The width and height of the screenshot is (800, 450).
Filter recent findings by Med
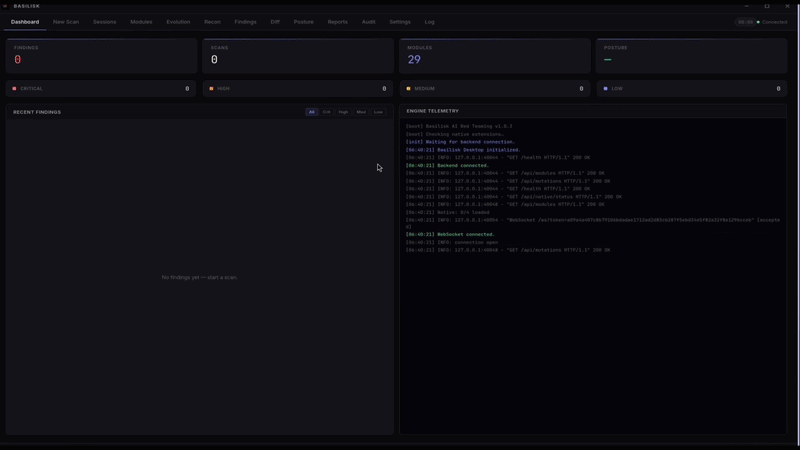[x=361, y=112]
